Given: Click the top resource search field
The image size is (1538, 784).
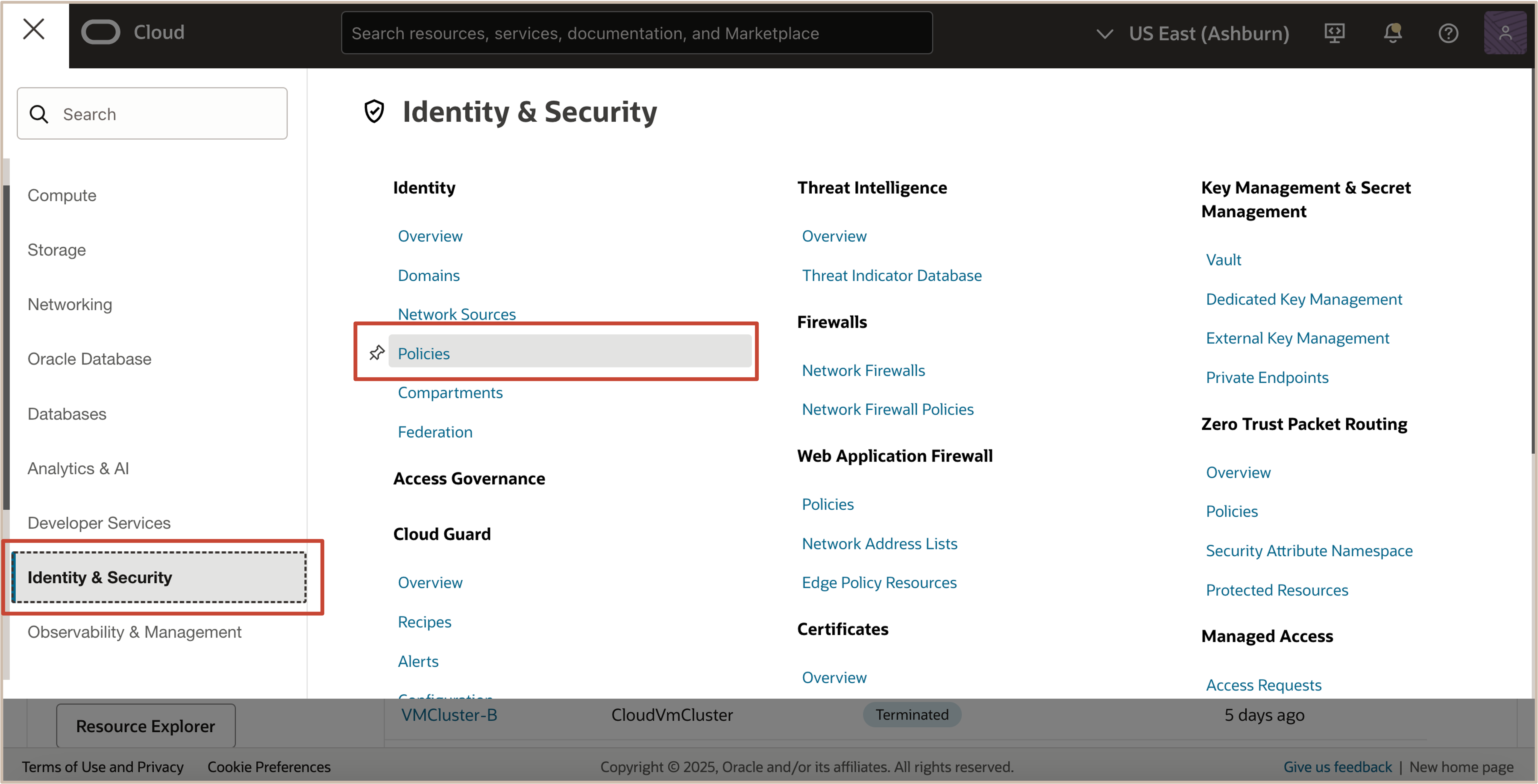Looking at the screenshot, I should 636,33.
